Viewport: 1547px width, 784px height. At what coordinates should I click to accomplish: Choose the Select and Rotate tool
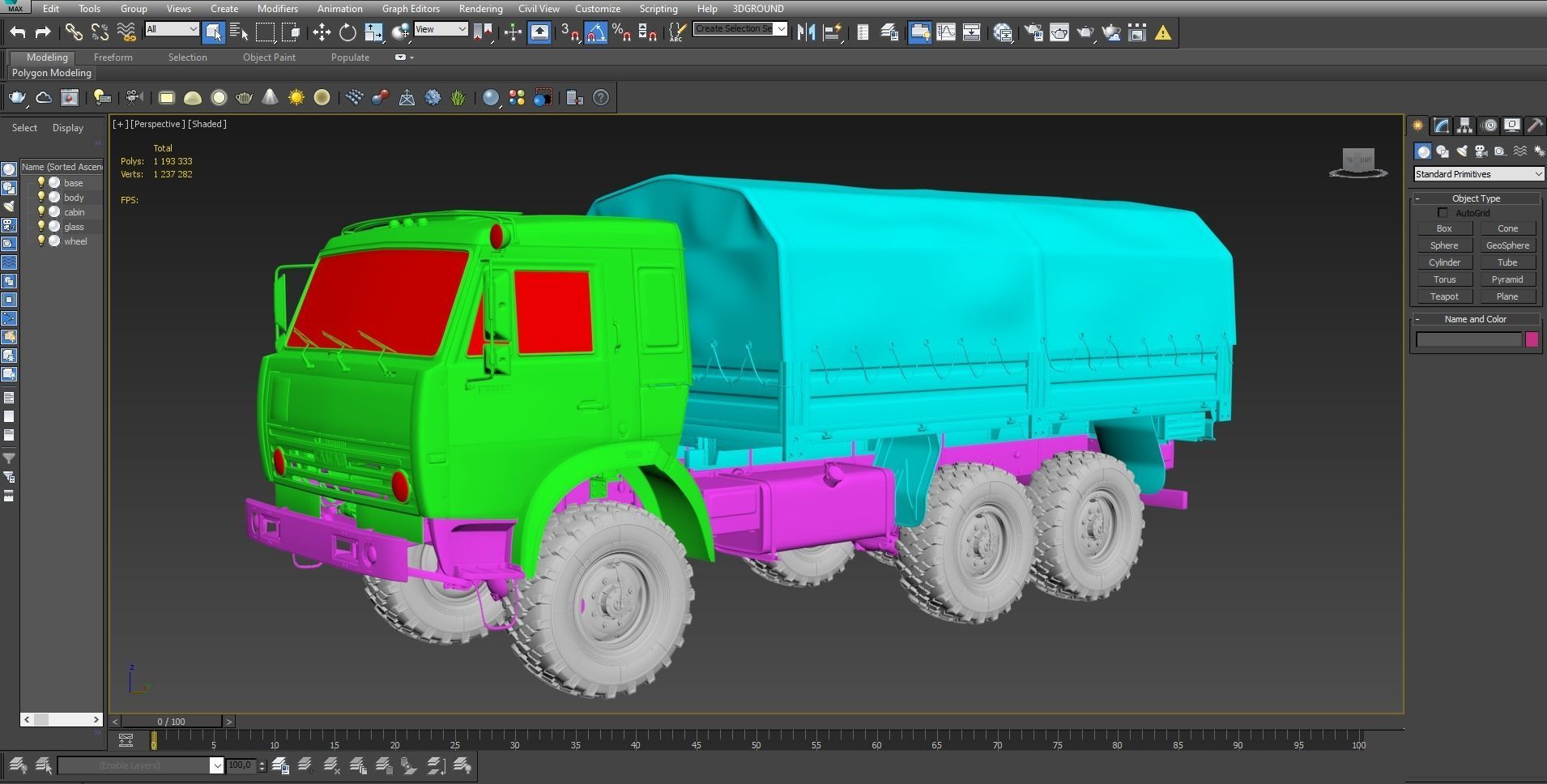347,32
